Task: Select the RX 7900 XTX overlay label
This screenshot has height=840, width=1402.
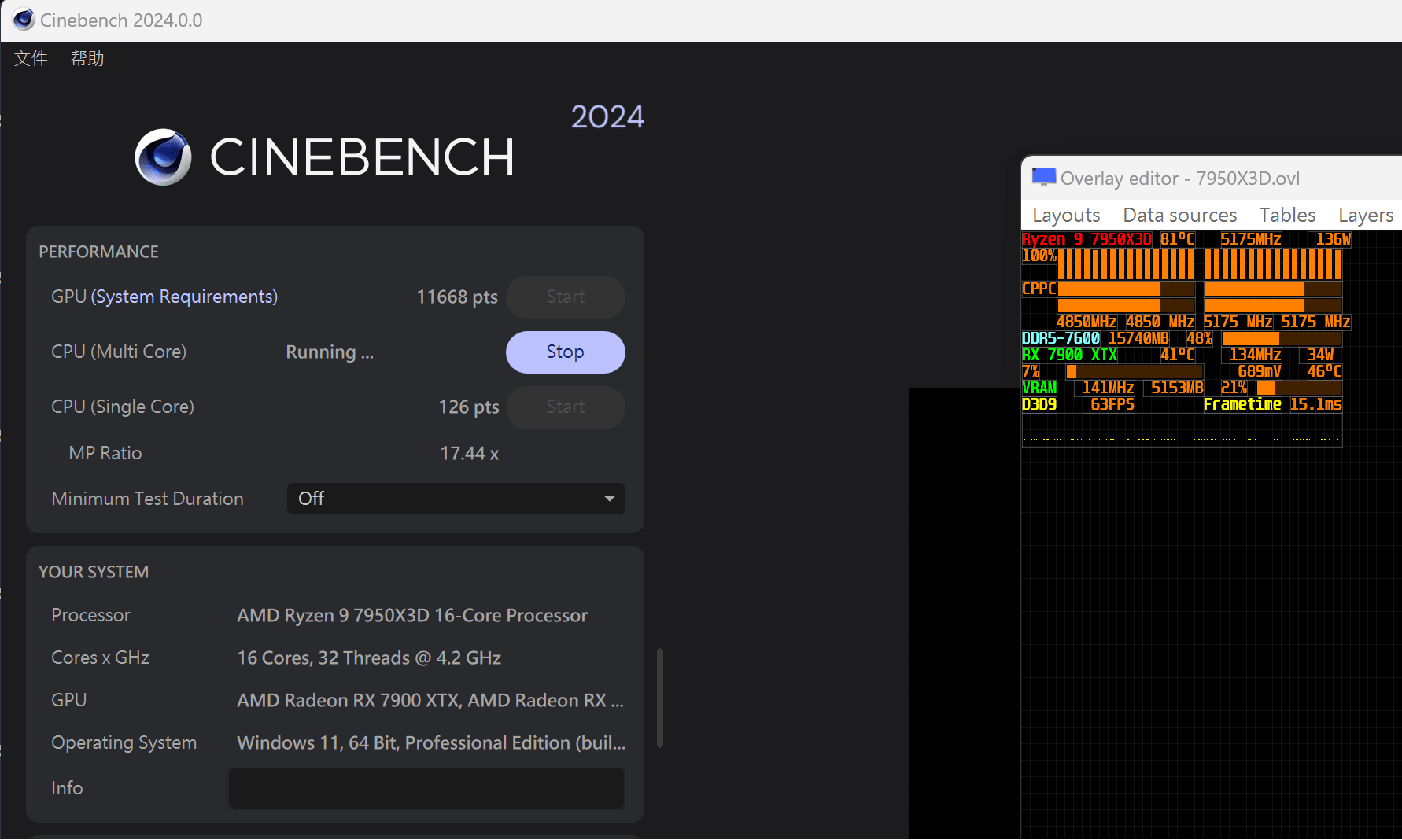Action: point(1069,355)
